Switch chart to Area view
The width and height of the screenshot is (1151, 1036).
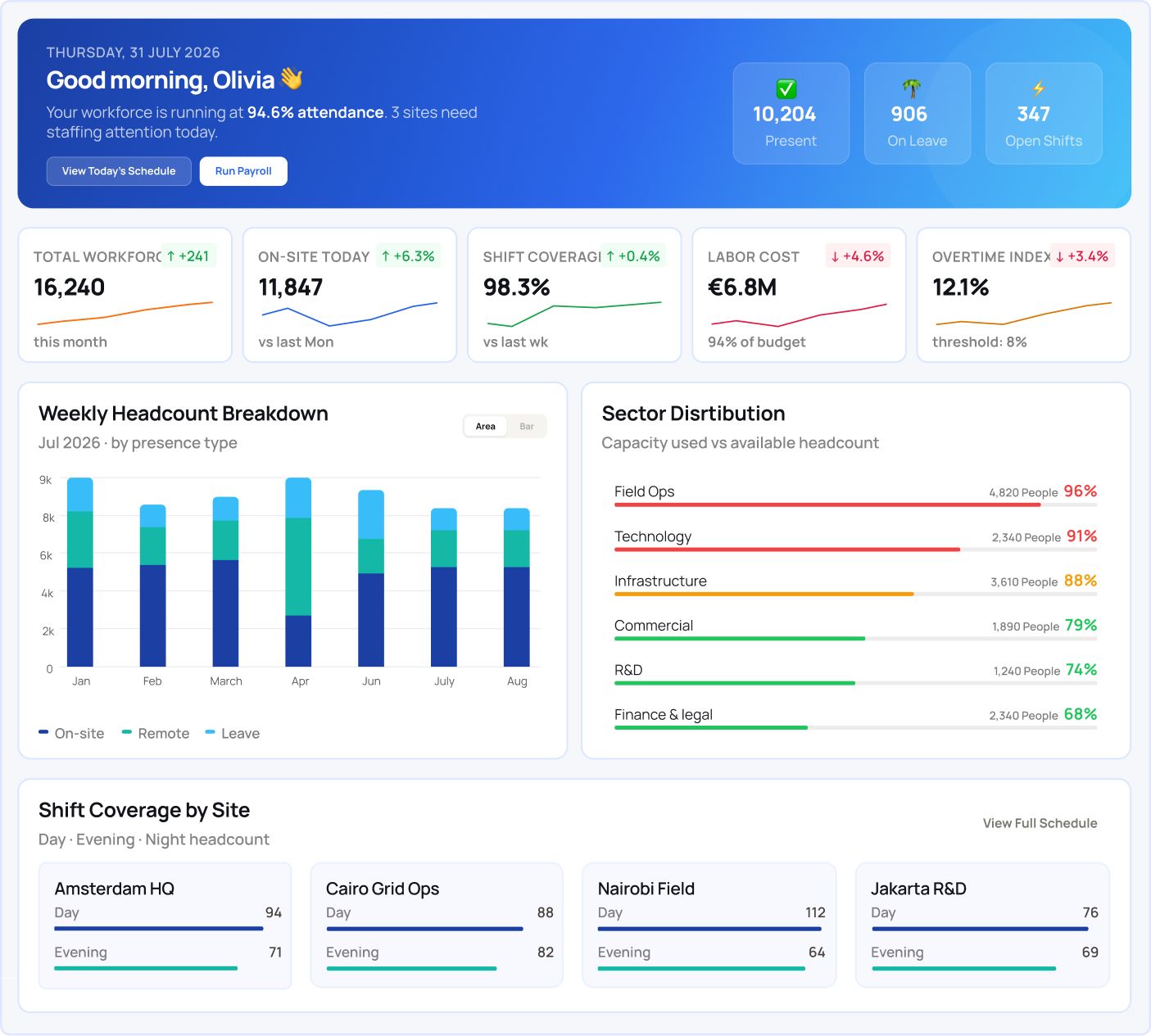pos(486,426)
